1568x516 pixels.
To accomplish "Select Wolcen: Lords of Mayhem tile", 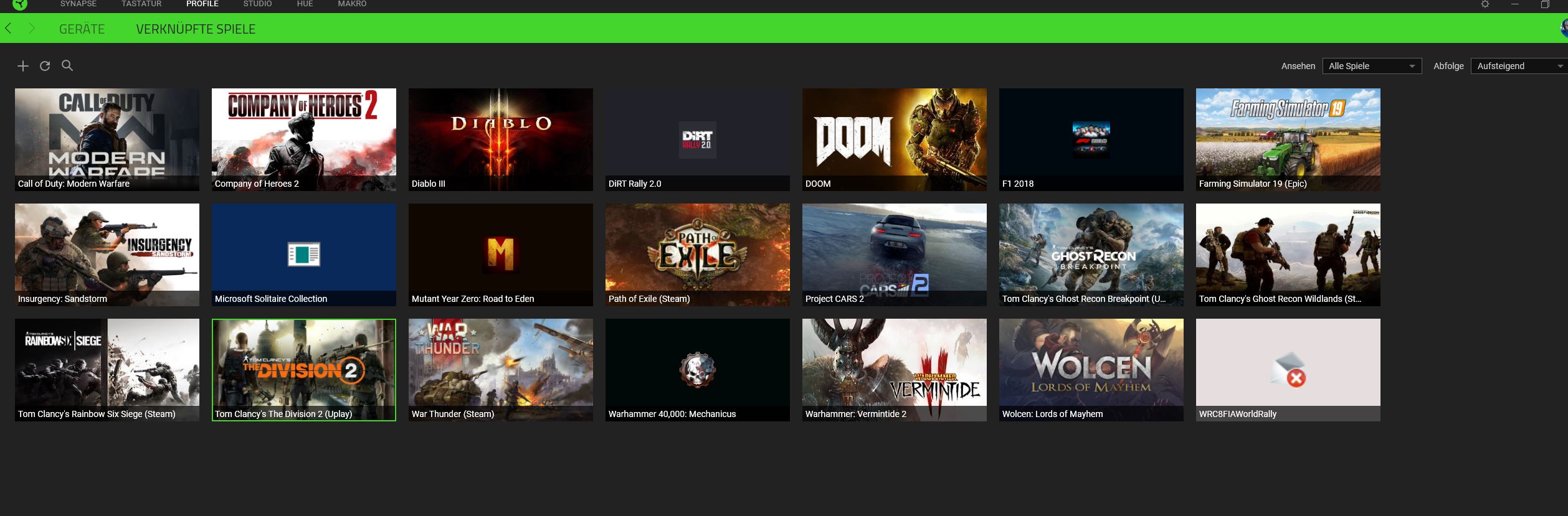I will (x=1091, y=370).
